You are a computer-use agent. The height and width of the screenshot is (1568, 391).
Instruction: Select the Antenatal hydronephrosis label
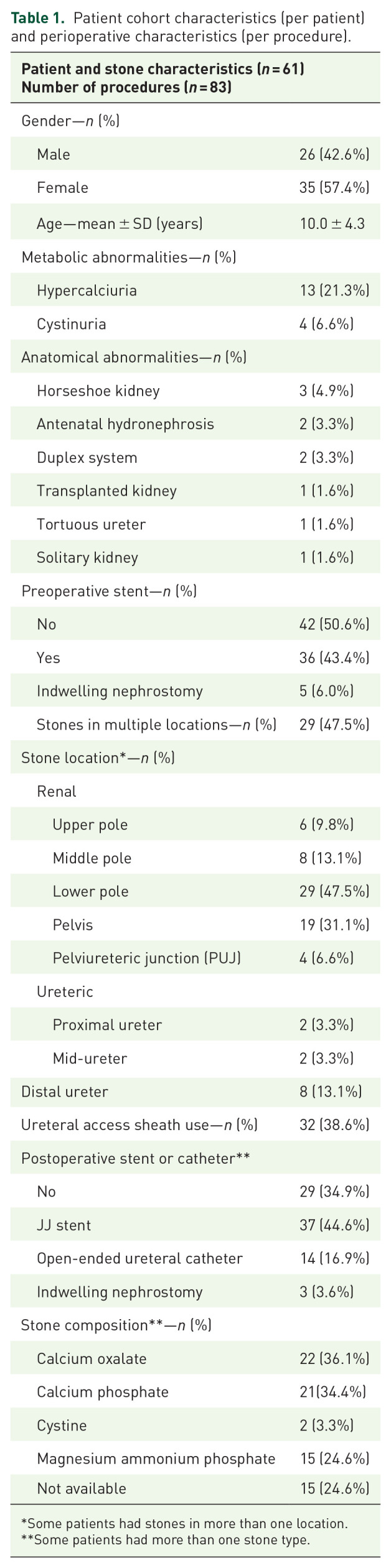coord(125,424)
